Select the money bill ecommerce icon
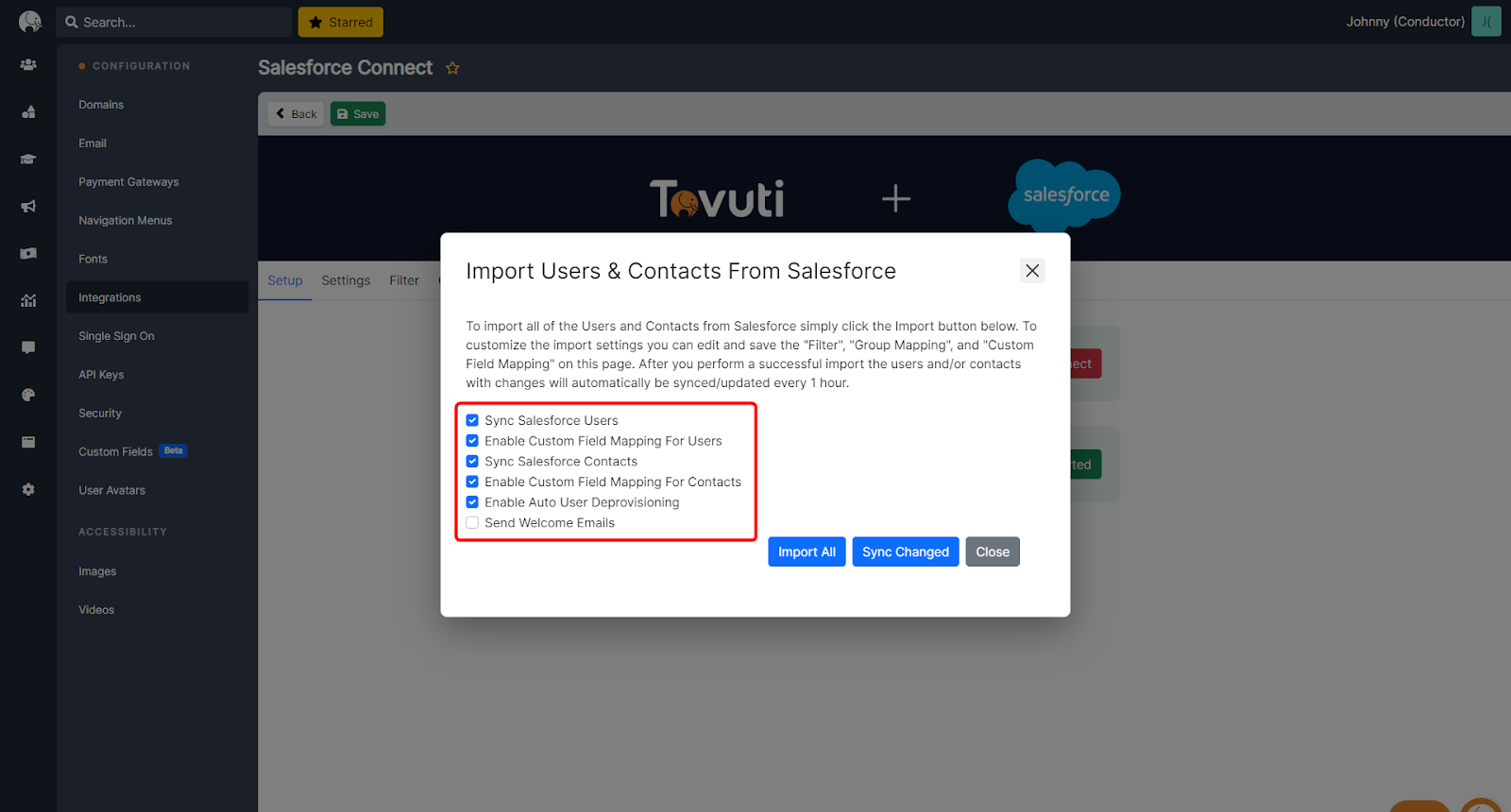This screenshot has height=812, width=1511. [x=28, y=253]
